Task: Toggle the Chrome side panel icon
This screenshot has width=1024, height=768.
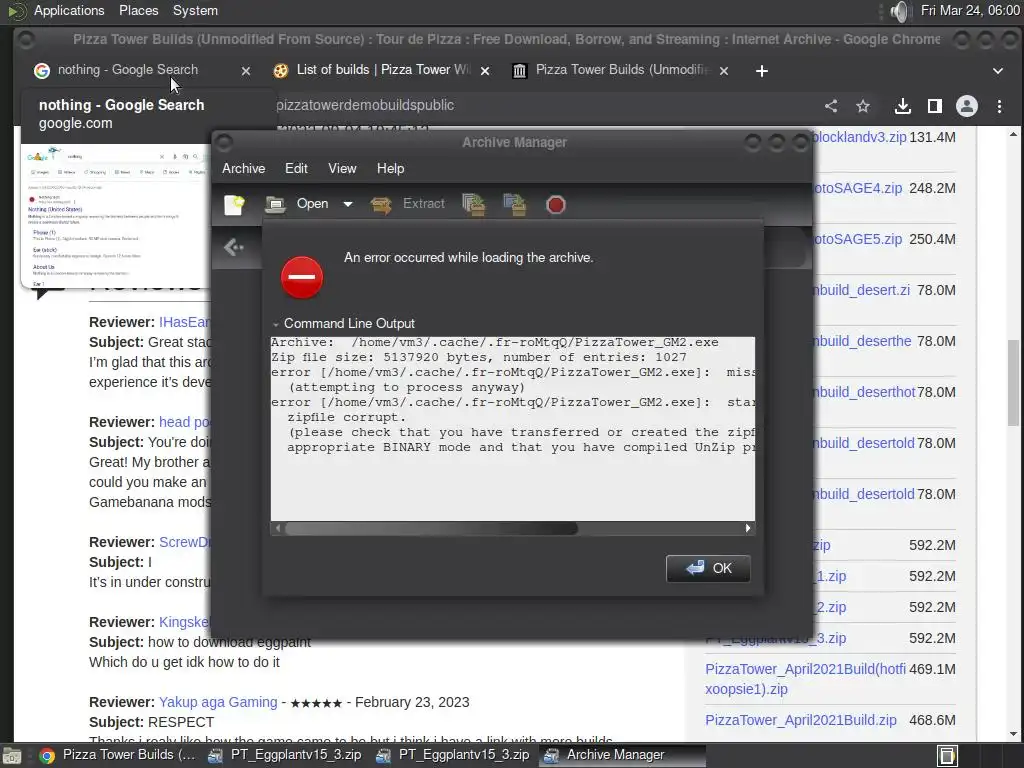Action: pos(935,106)
